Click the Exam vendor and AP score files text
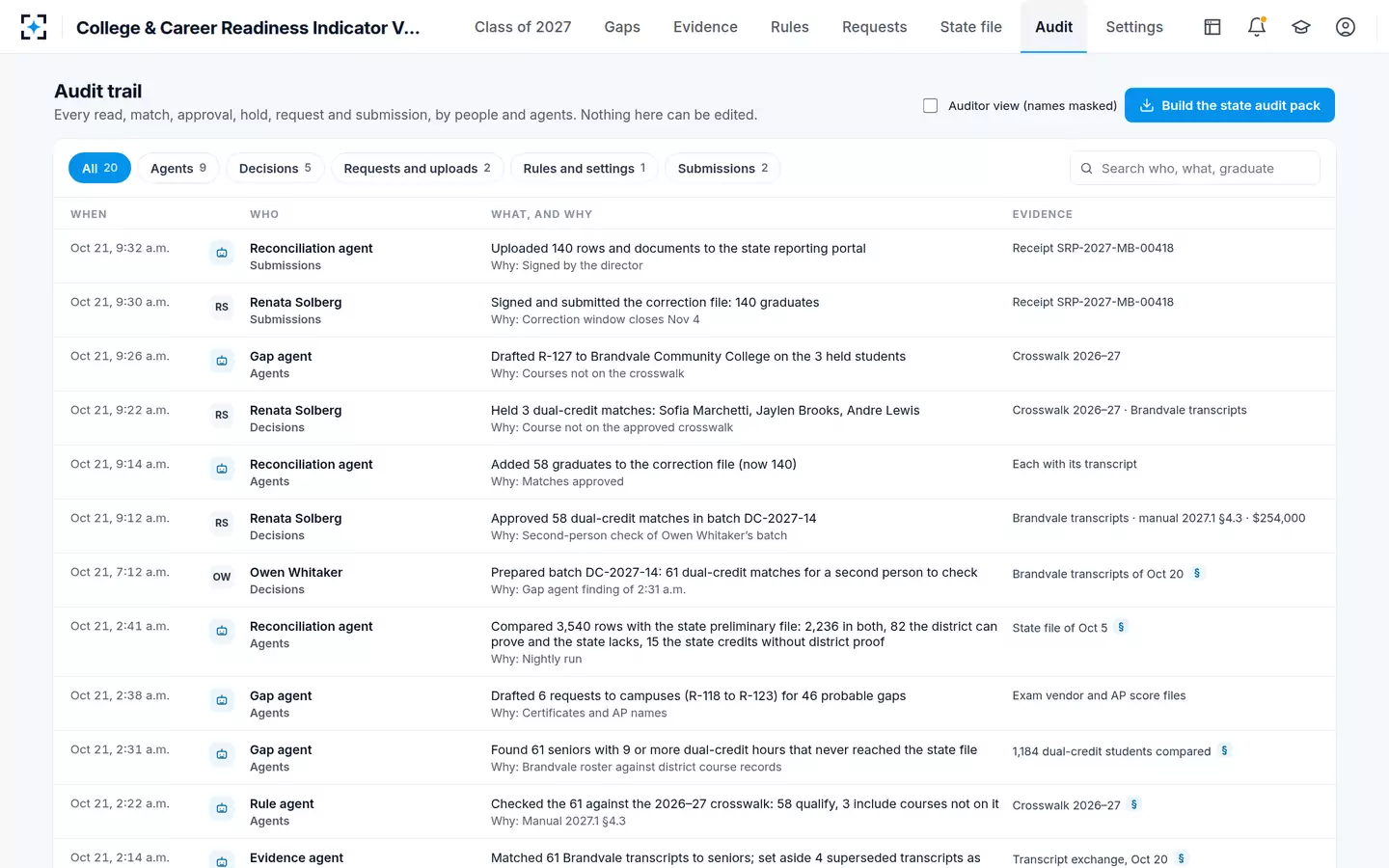This screenshot has width=1389, height=868. tap(1099, 695)
